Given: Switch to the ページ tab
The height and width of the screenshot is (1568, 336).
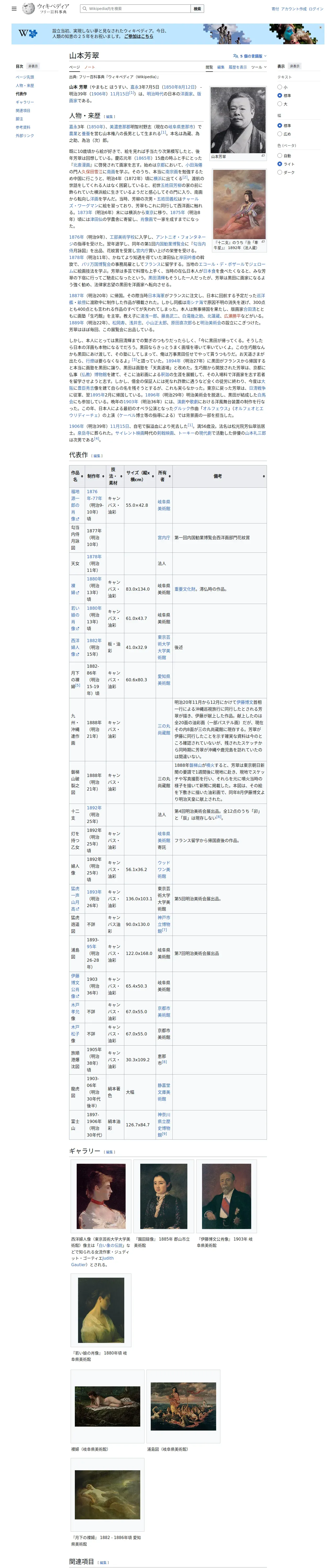Looking at the screenshot, I should [74, 67].
